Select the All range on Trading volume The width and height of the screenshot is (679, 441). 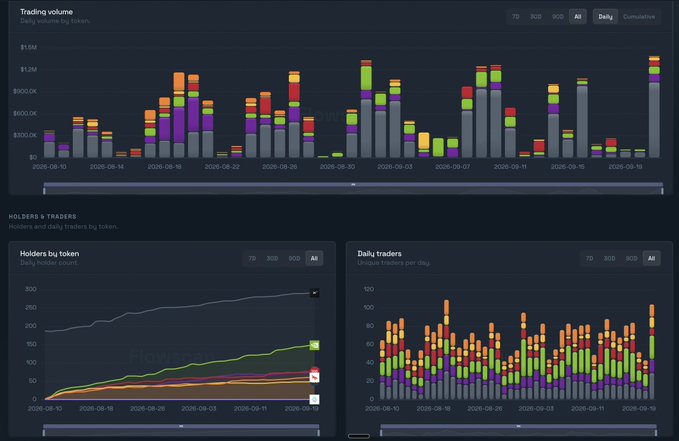point(578,16)
